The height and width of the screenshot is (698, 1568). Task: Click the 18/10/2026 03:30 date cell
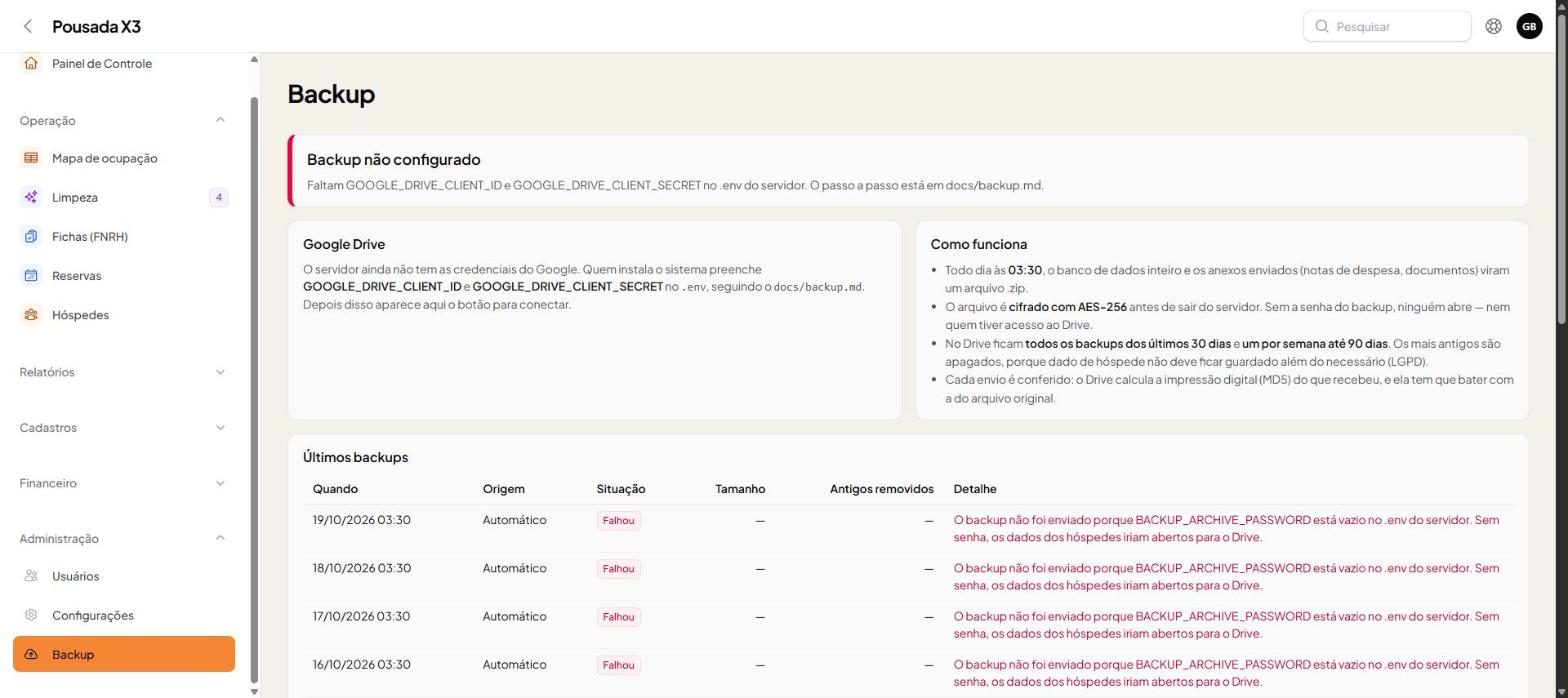pyautogui.click(x=361, y=568)
